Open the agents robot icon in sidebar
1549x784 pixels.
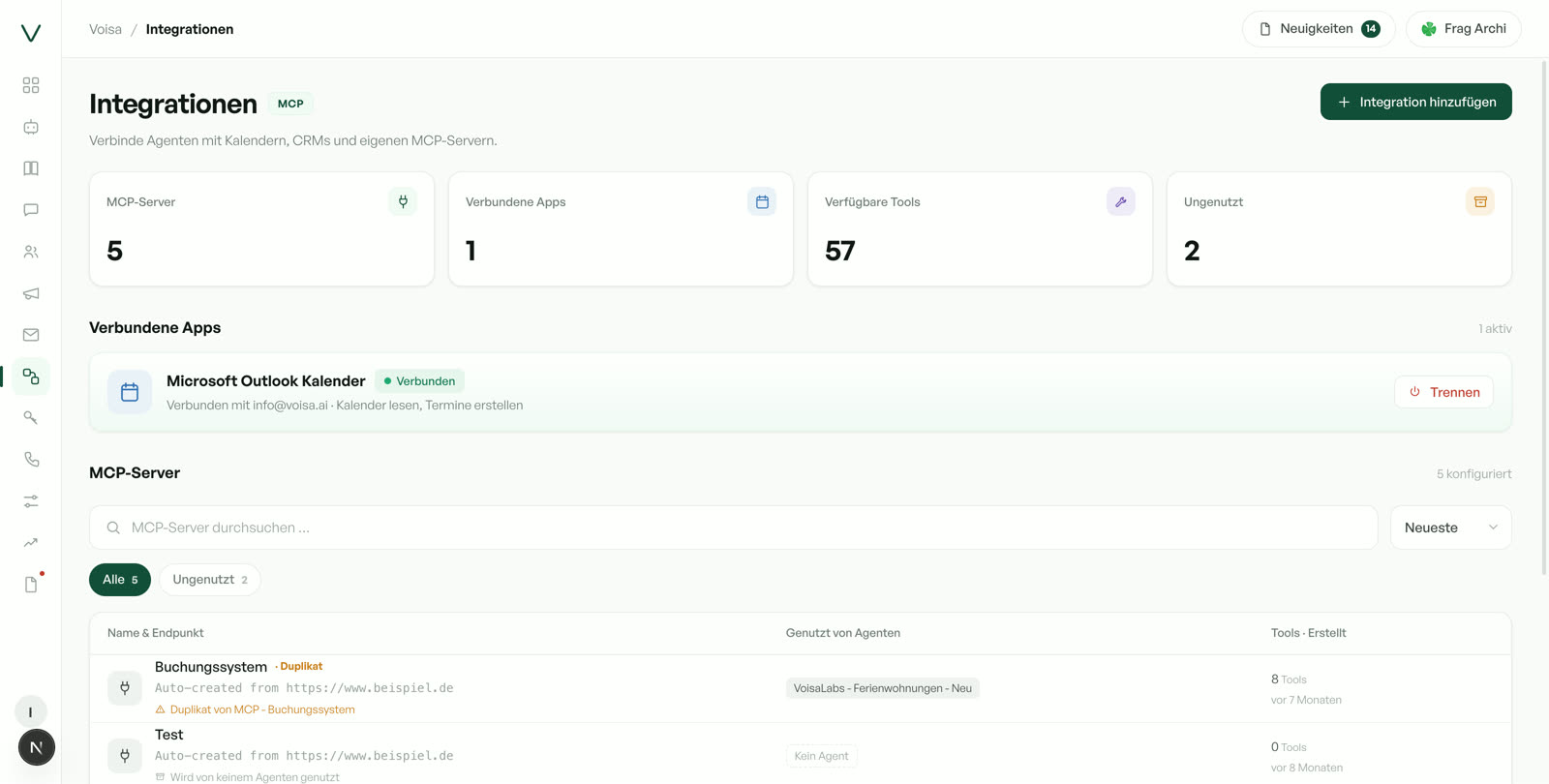click(31, 127)
